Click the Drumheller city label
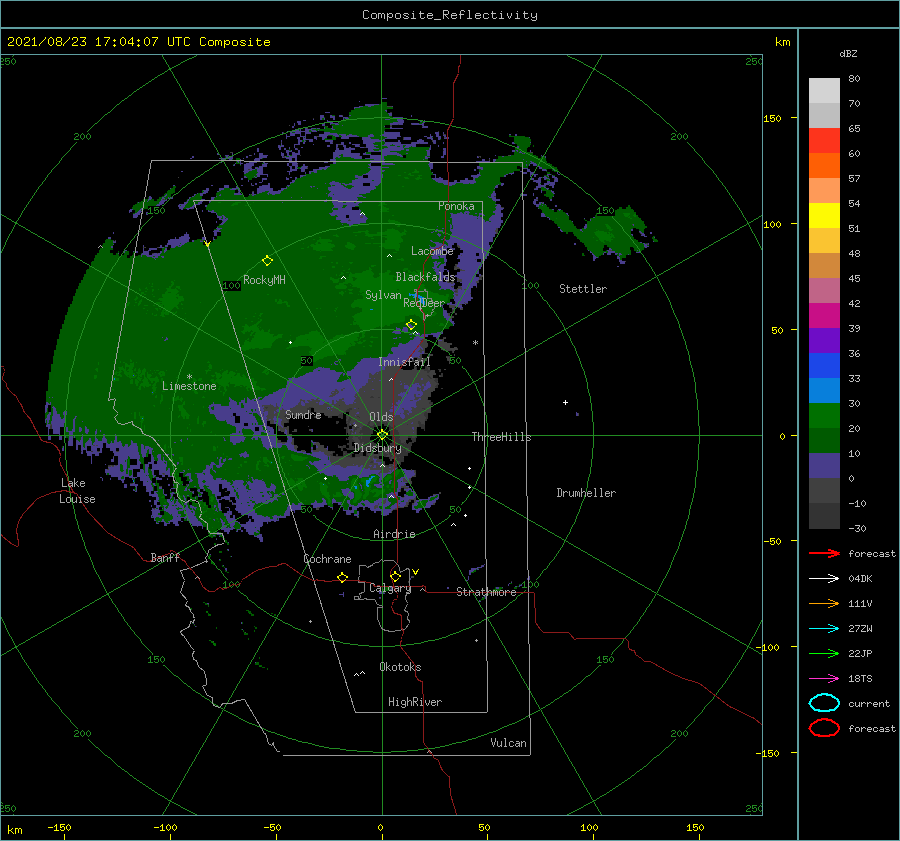 586,493
